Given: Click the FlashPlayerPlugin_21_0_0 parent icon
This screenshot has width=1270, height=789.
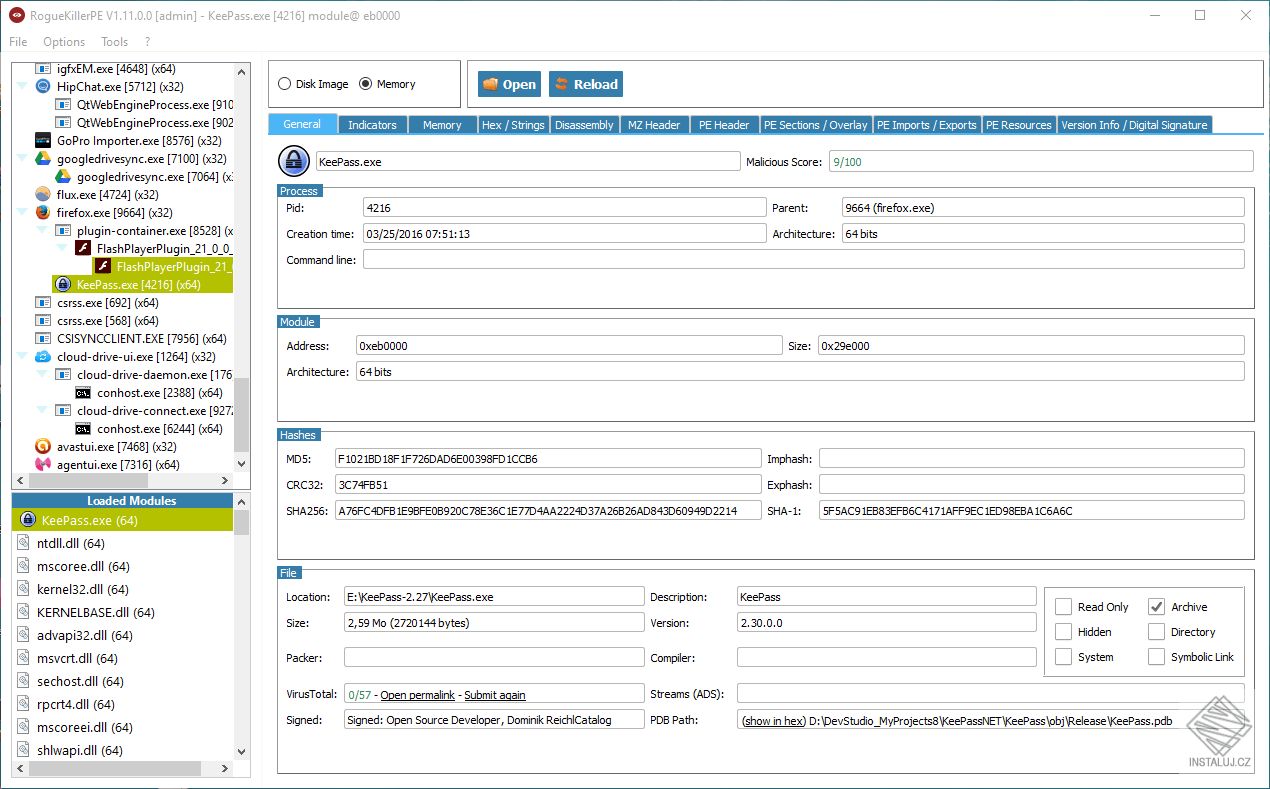Looking at the screenshot, I should pos(83,249).
